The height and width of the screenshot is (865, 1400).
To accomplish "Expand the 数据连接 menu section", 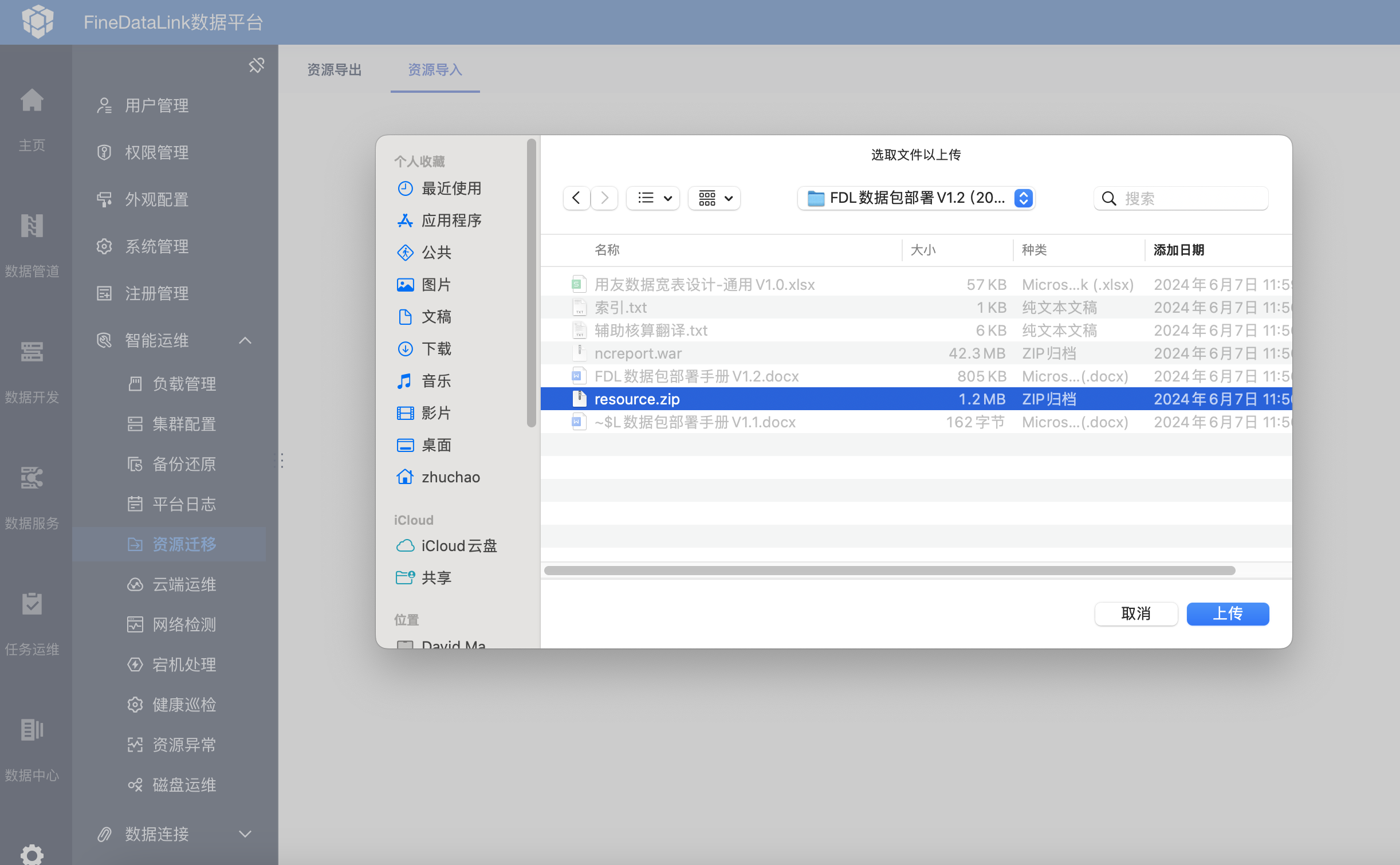I will coord(245,834).
